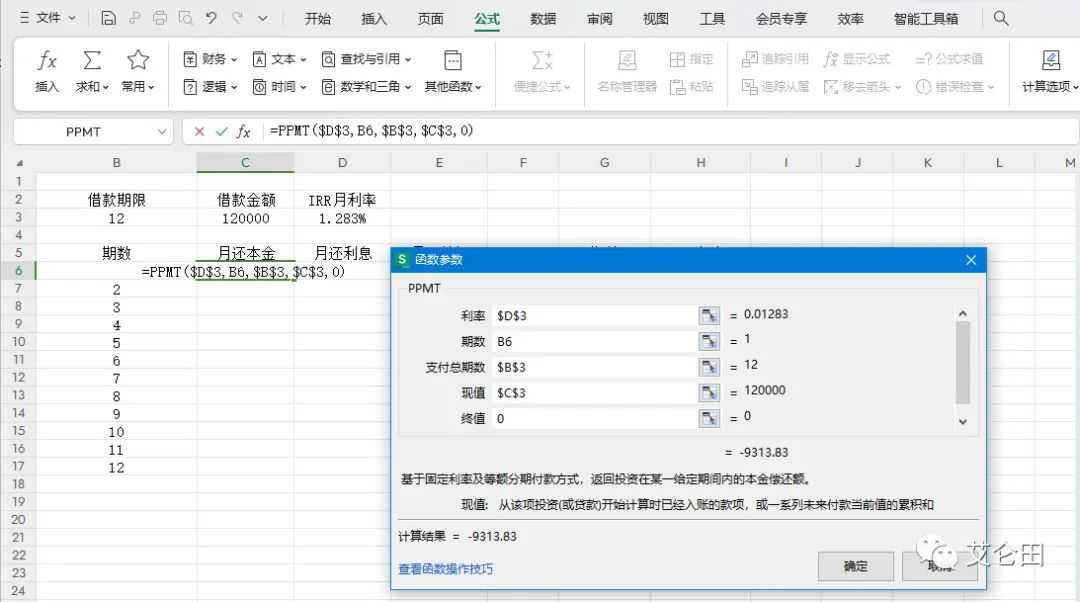Click range selector icon beside 利率 field

[709, 315]
